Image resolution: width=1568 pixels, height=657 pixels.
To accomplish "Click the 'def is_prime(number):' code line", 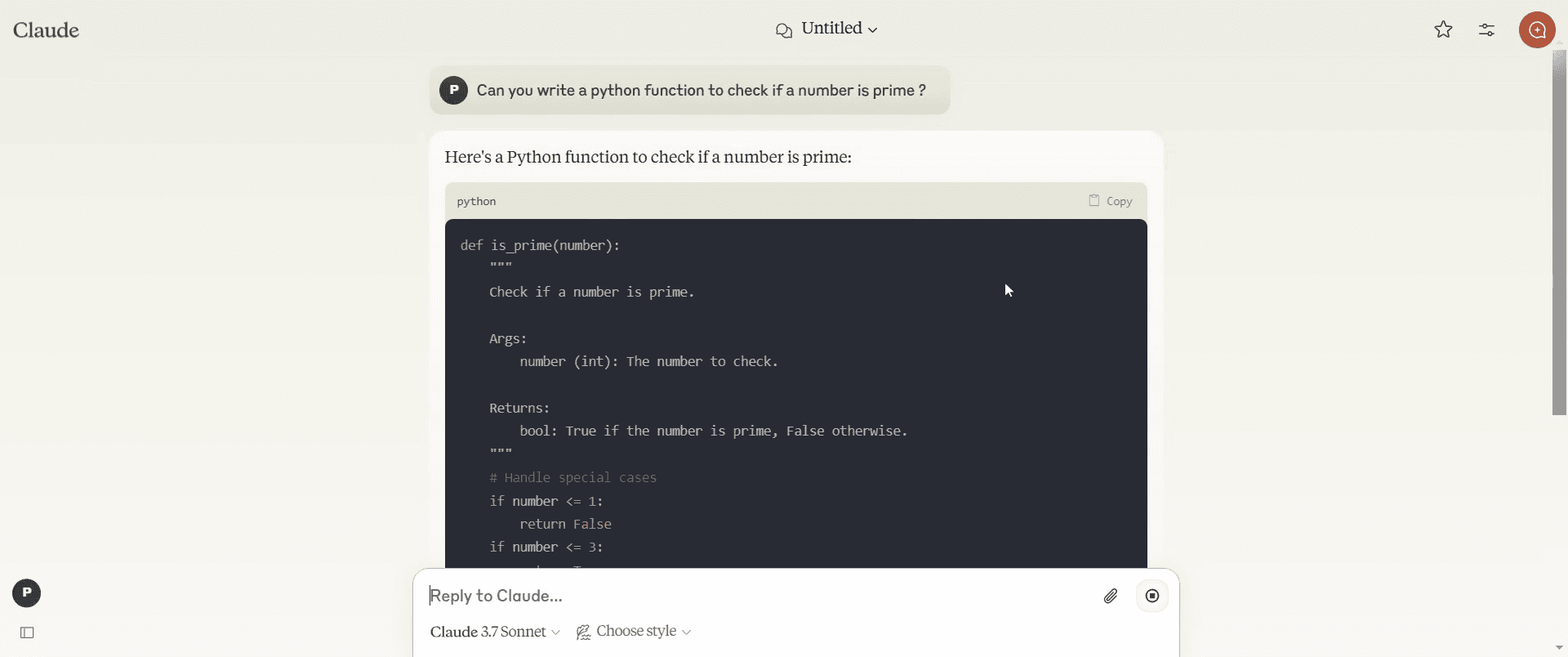I will [x=540, y=245].
